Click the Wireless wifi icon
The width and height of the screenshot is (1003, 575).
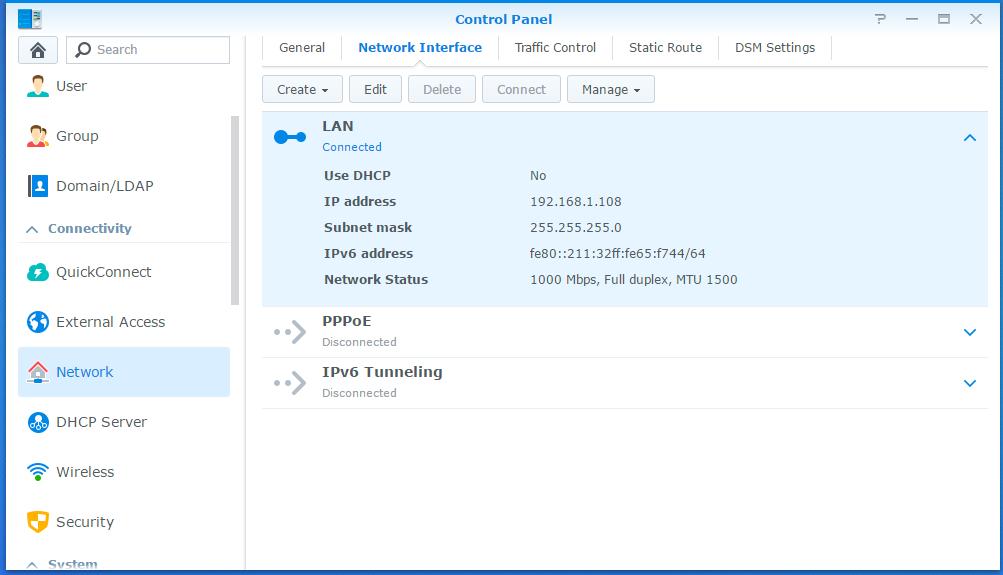[x=38, y=471]
